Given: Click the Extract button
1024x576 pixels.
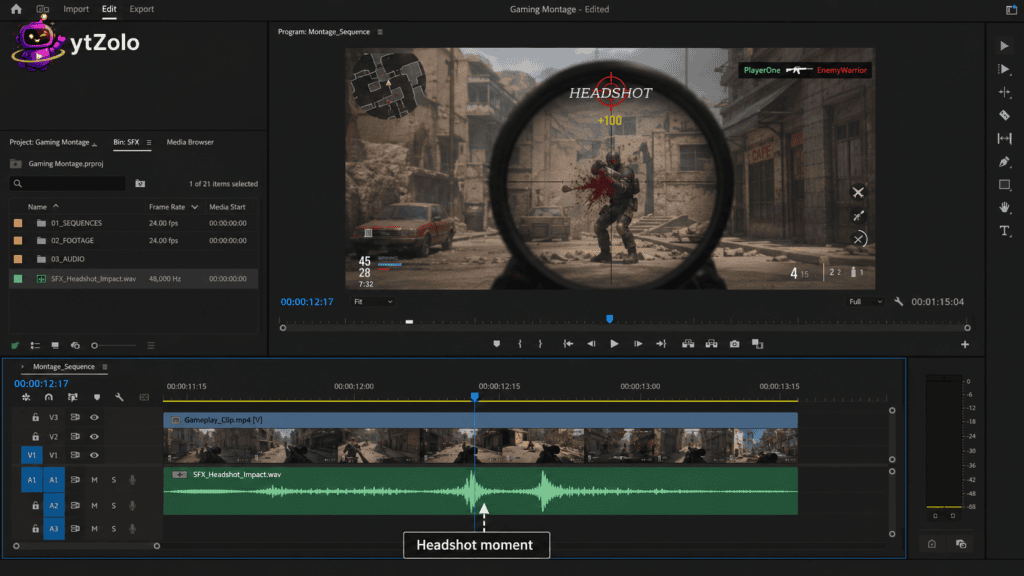Looking at the screenshot, I should [711, 344].
